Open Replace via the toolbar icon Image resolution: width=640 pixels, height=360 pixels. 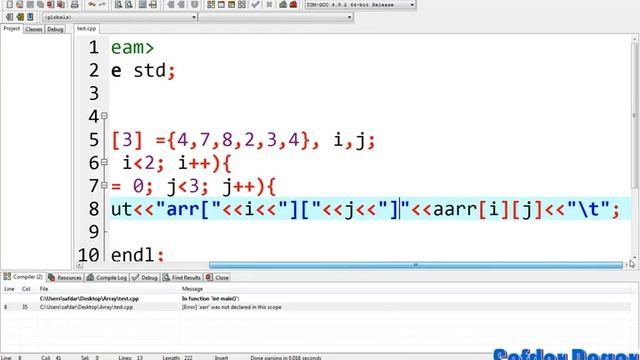click(x=129, y=4)
